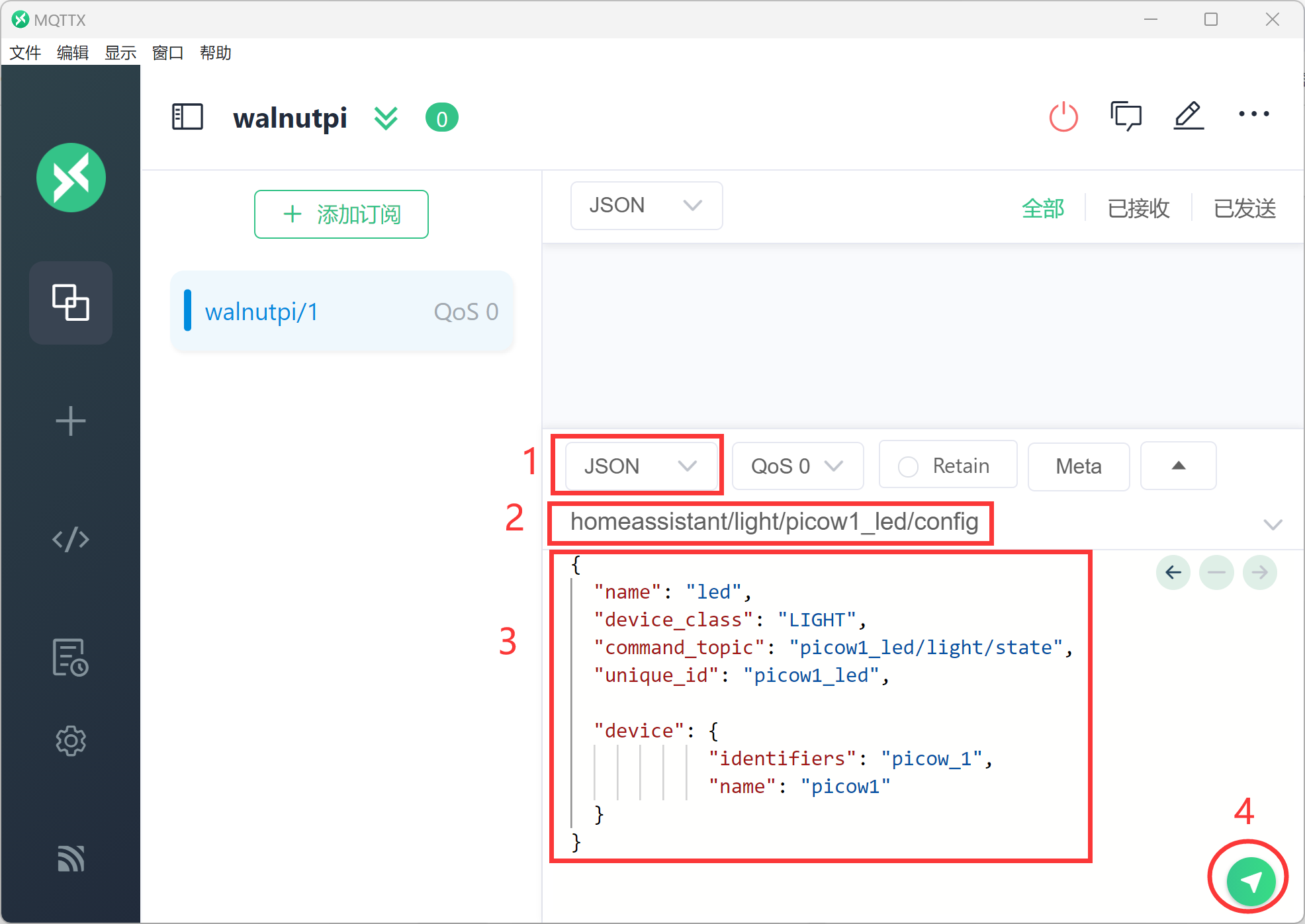Click the Add Subscription button
Viewport: 1305px width, 924px height.
coord(341,214)
